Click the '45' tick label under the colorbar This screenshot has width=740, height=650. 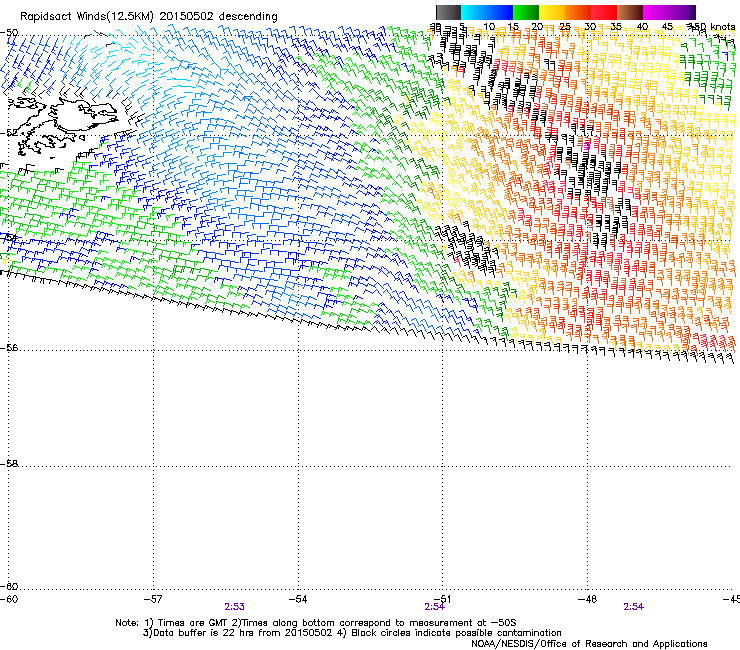point(667,27)
